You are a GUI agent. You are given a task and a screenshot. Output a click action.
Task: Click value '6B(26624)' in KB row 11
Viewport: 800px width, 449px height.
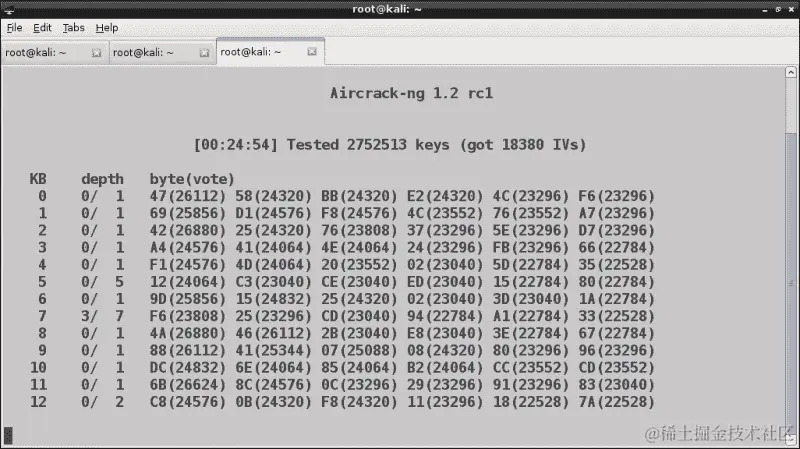(x=187, y=385)
